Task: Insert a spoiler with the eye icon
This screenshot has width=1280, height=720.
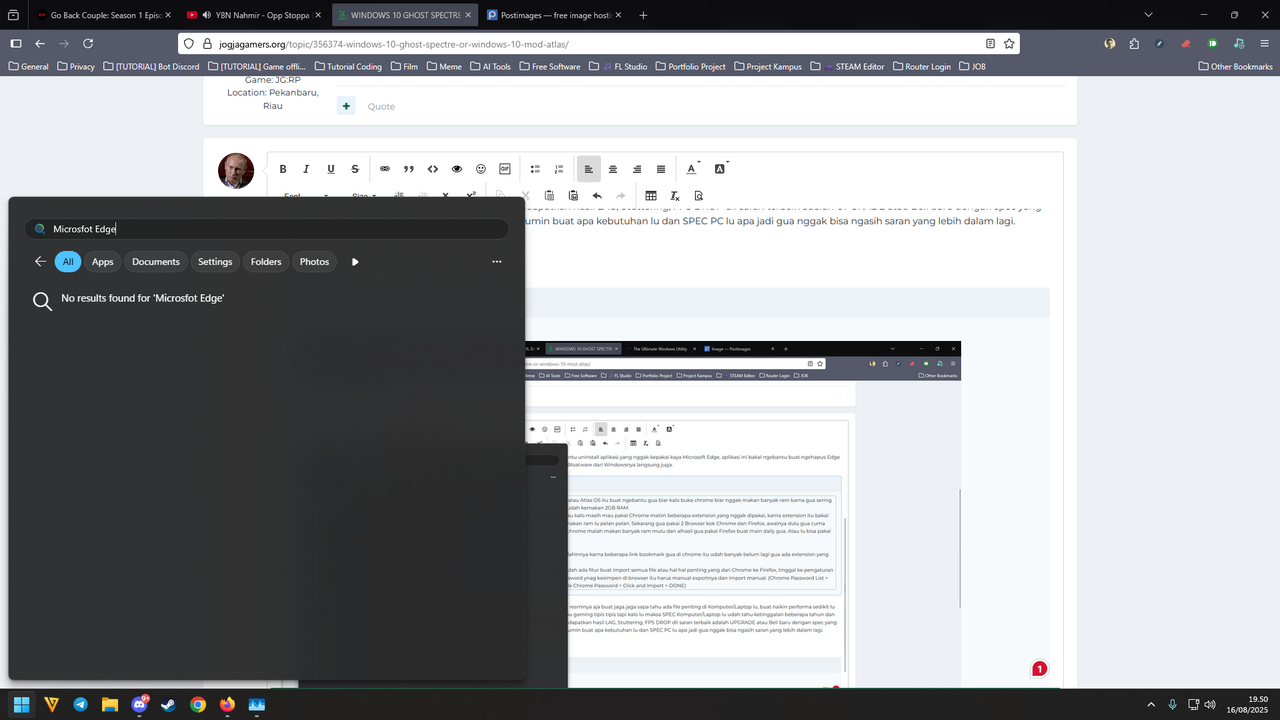Action: click(457, 169)
